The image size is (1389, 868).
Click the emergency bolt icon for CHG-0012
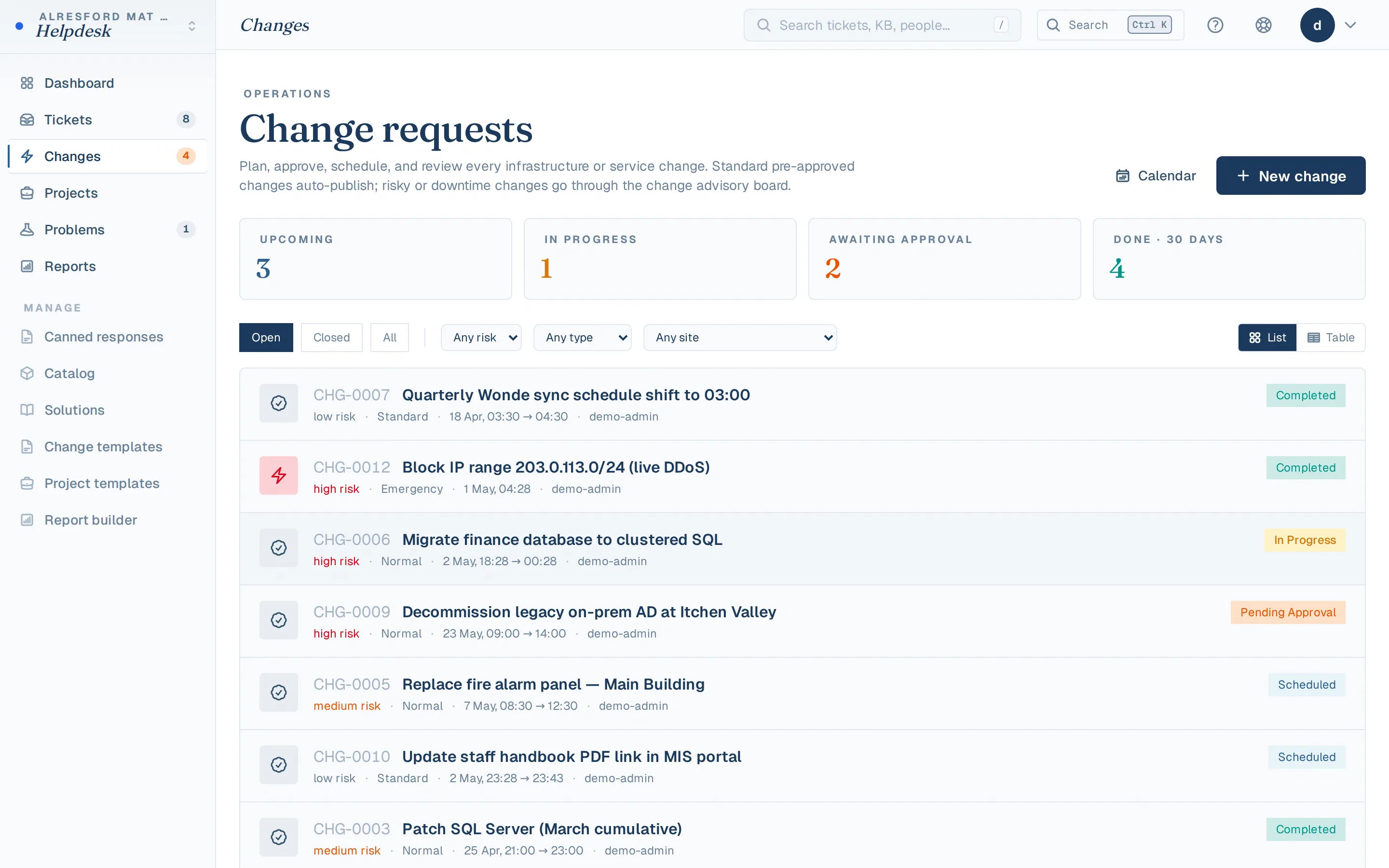(x=278, y=476)
